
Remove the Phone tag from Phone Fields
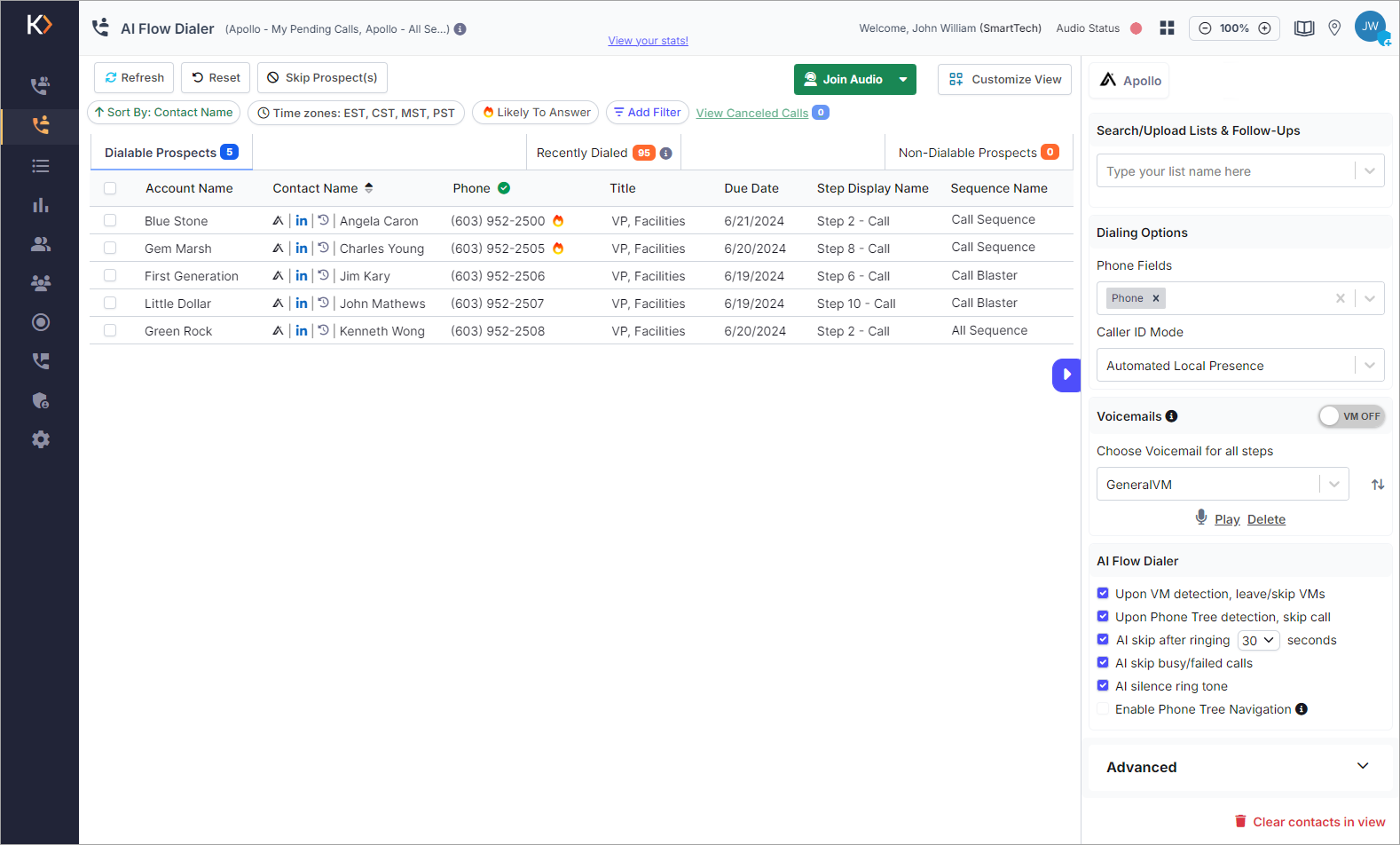click(x=1156, y=298)
